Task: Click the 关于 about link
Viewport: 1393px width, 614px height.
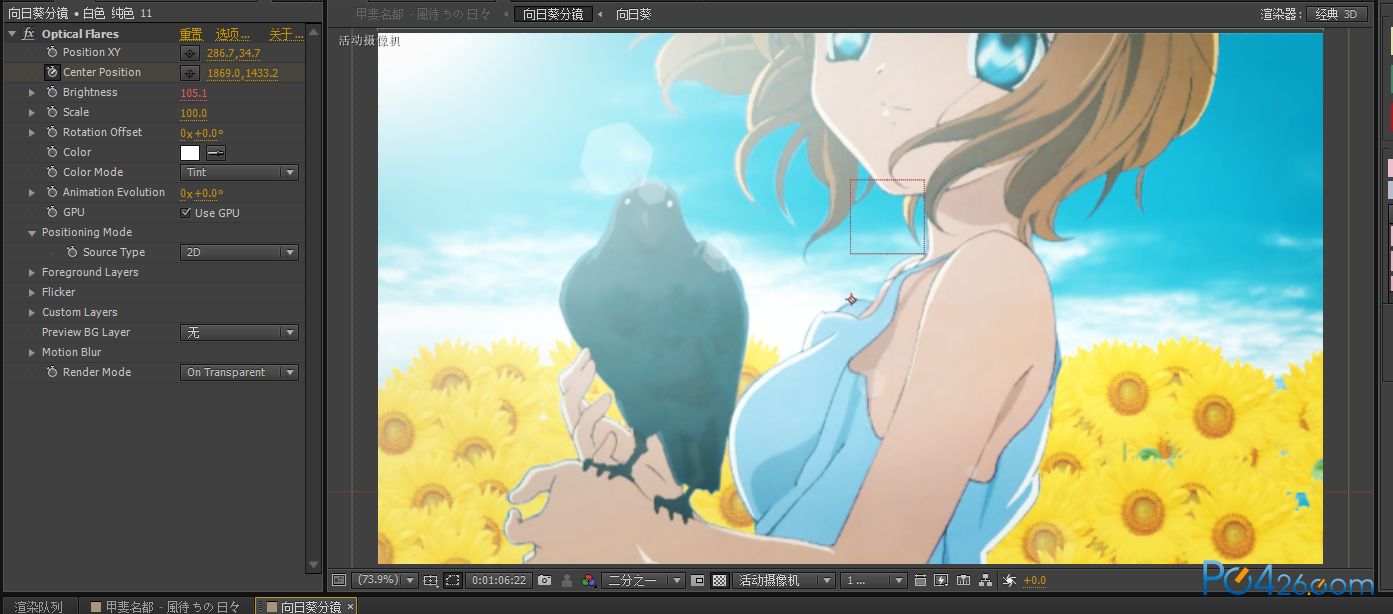Action: [x=286, y=34]
